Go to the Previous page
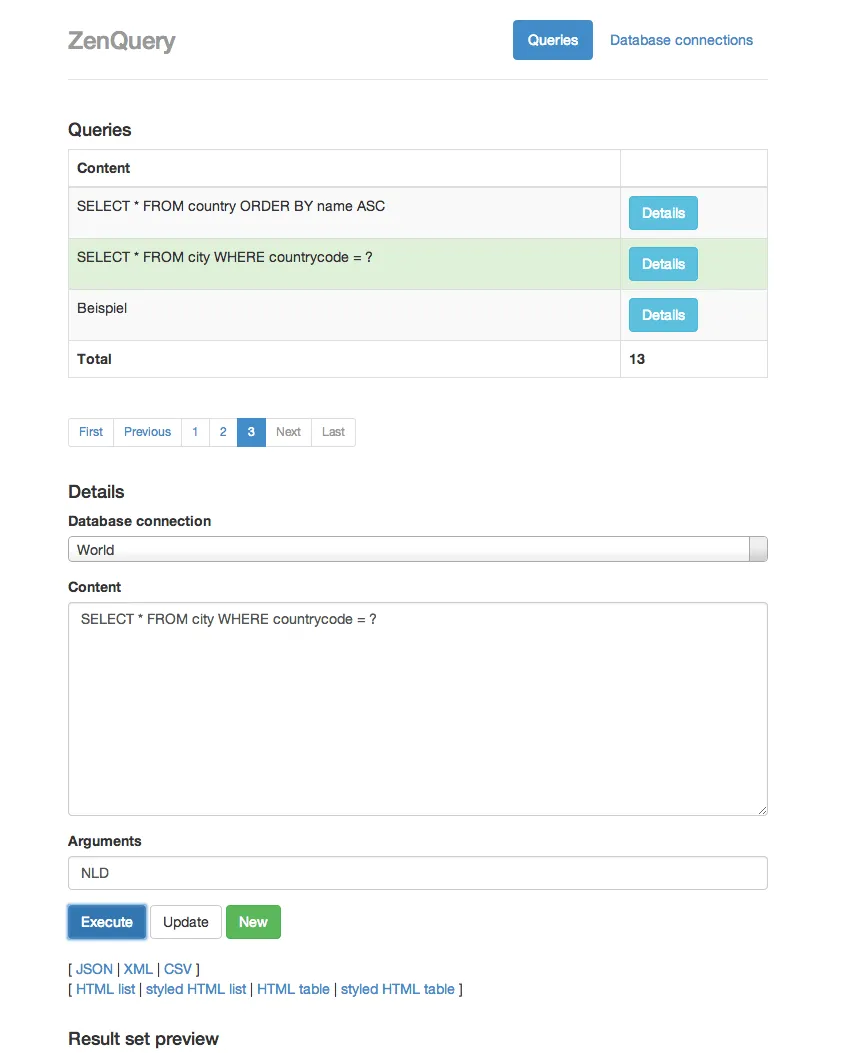 pos(147,432)
